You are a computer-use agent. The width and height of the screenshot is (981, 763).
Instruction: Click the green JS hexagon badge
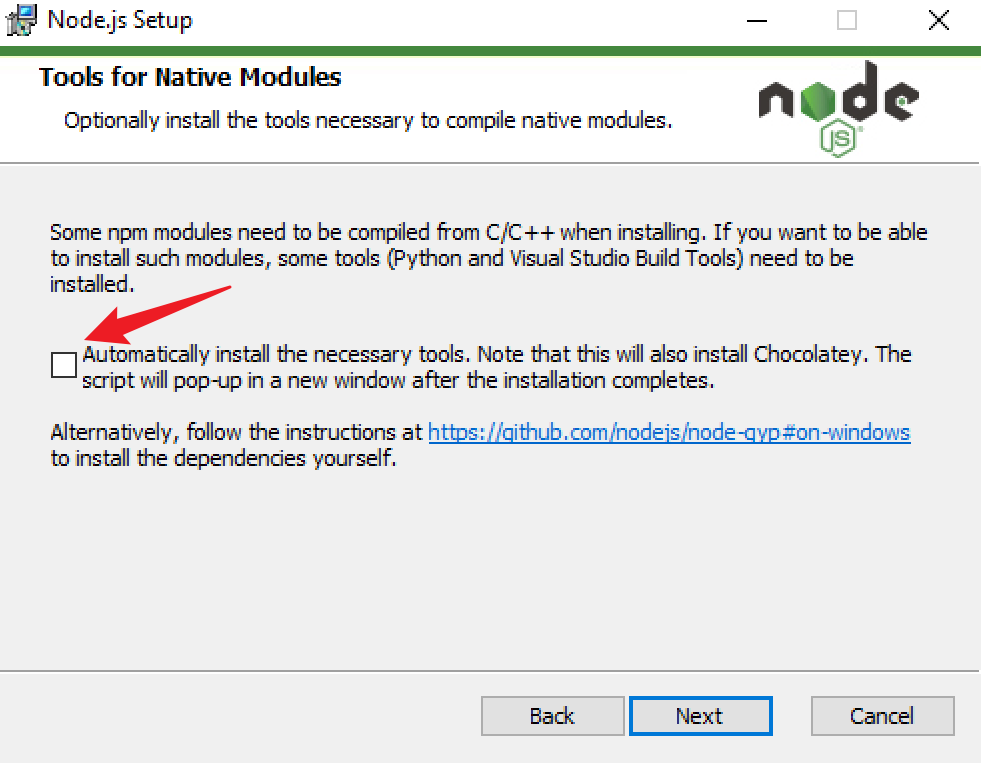coord(840,139)
